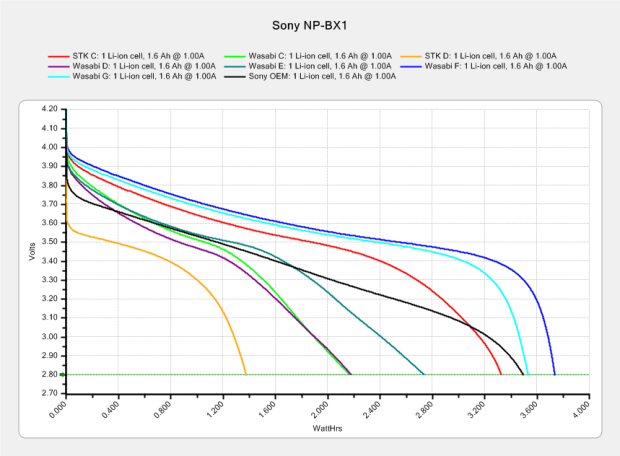Click the 3.600 tick label on x-axis
This screenshot has width=620, height=456.
point(529,409)
